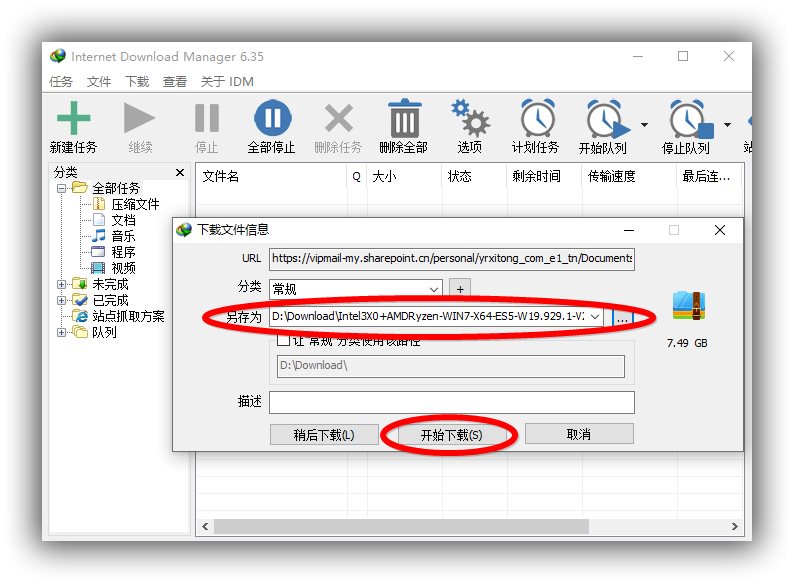Screen dimensions: 794x583
Task: Click the Stop Queue (停止队列) icon
Action: point(691,119)
